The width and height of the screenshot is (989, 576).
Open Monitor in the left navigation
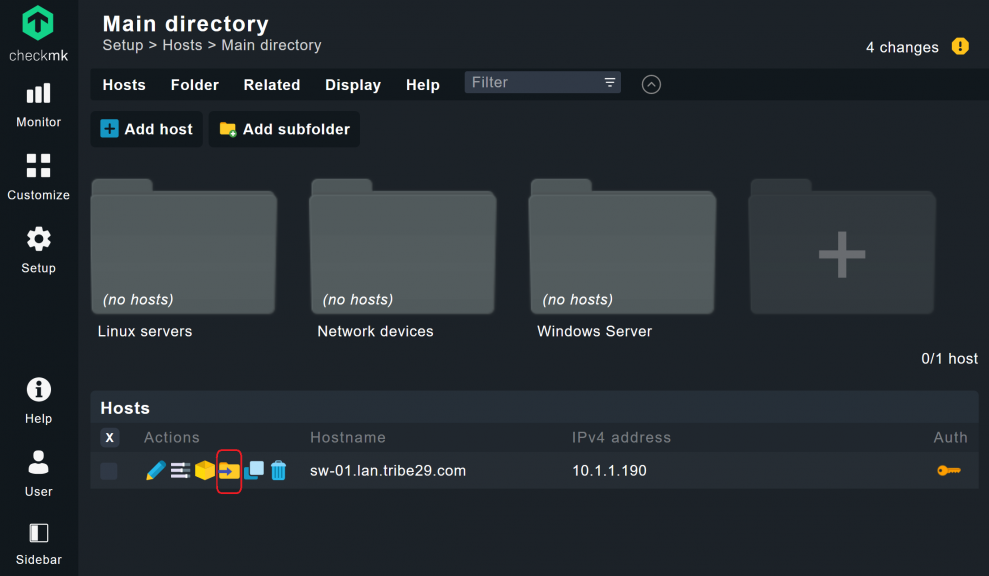[38, 105]
